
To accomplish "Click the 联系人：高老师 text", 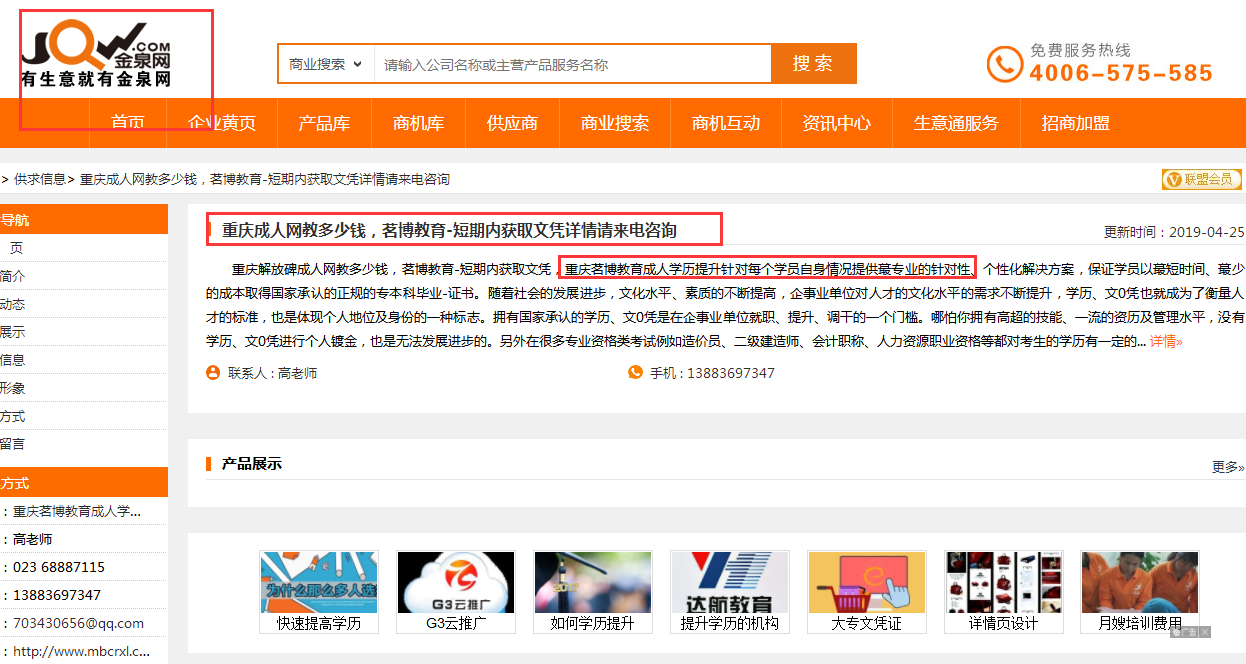I will [272, 373].
